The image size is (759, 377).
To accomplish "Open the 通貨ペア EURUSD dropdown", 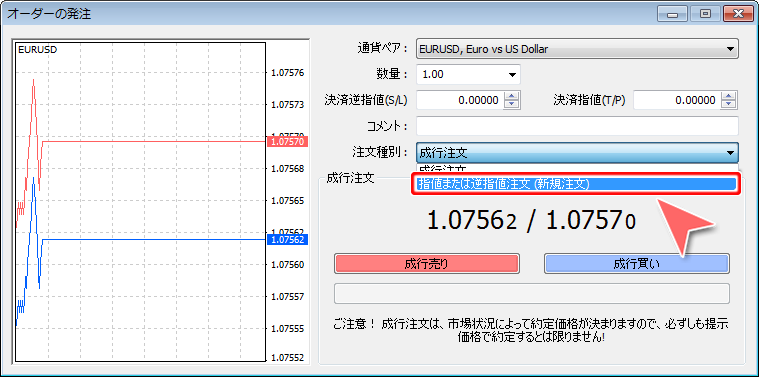I will (577, 48).
